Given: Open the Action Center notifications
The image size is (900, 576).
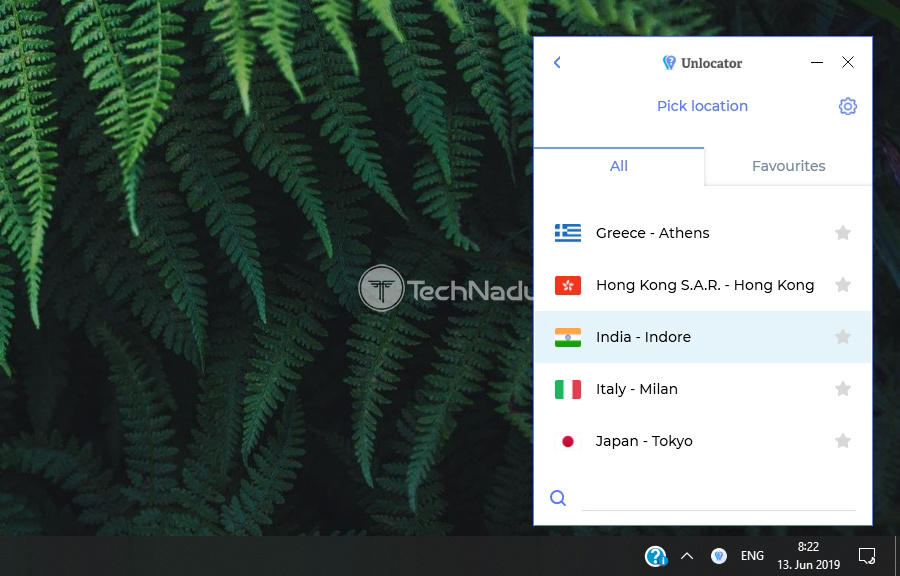Looking at the screenshot, I should tap(867, 556).
